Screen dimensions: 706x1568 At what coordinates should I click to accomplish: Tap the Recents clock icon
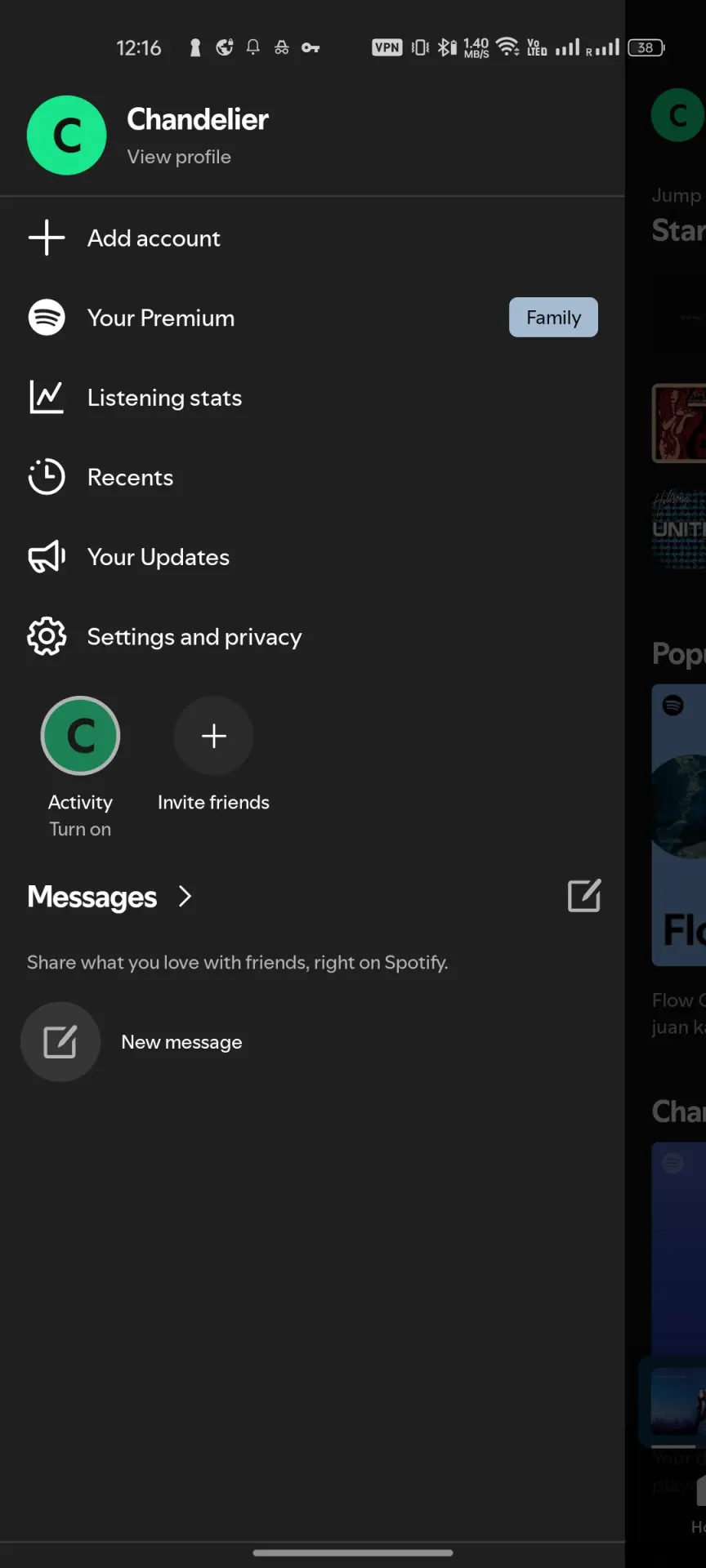[x=47, y=477]
